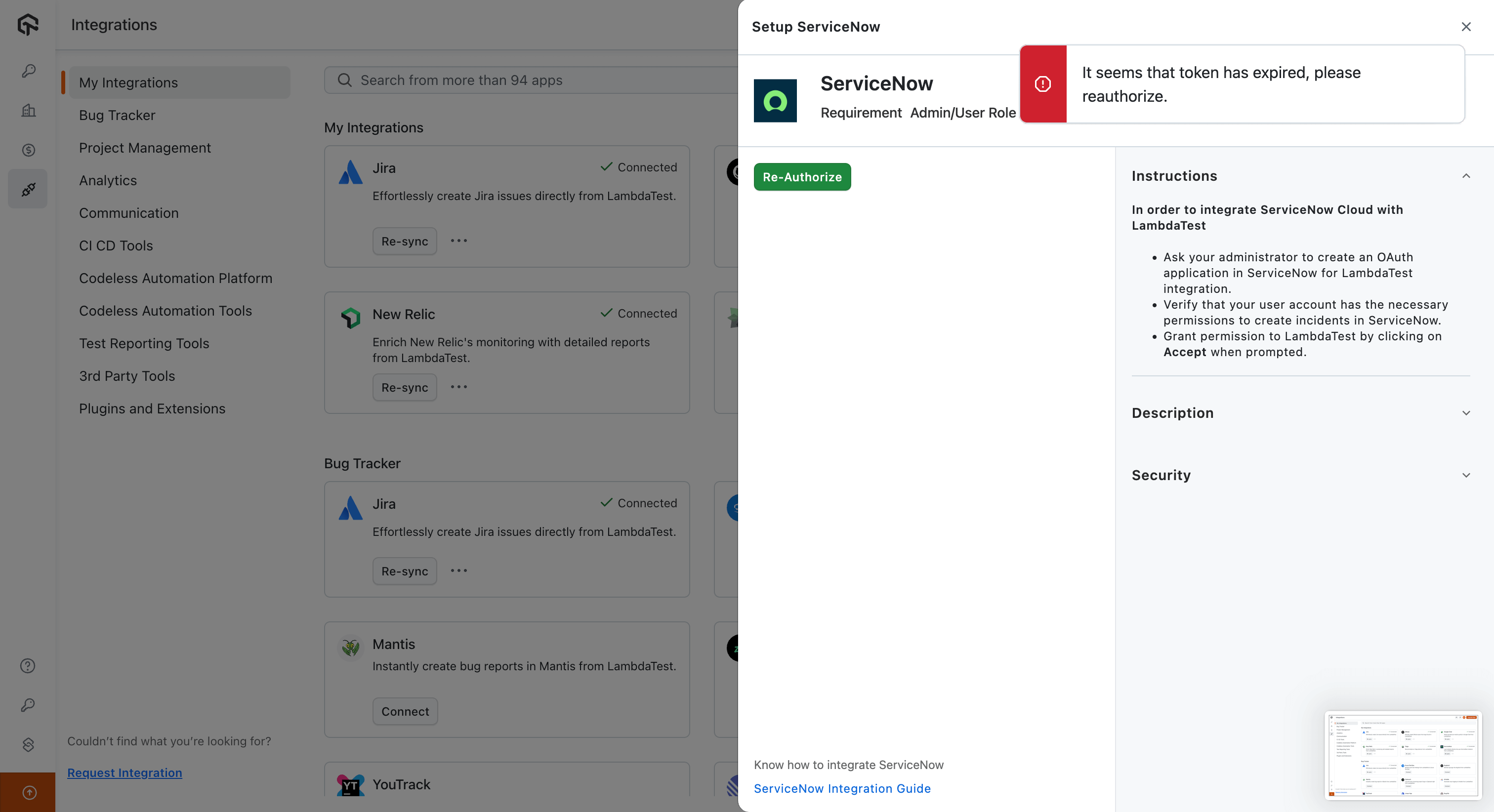Click the Re-Authorize button
The height and width of the screenshot is (812, 1494).
(x=802, y=177)
